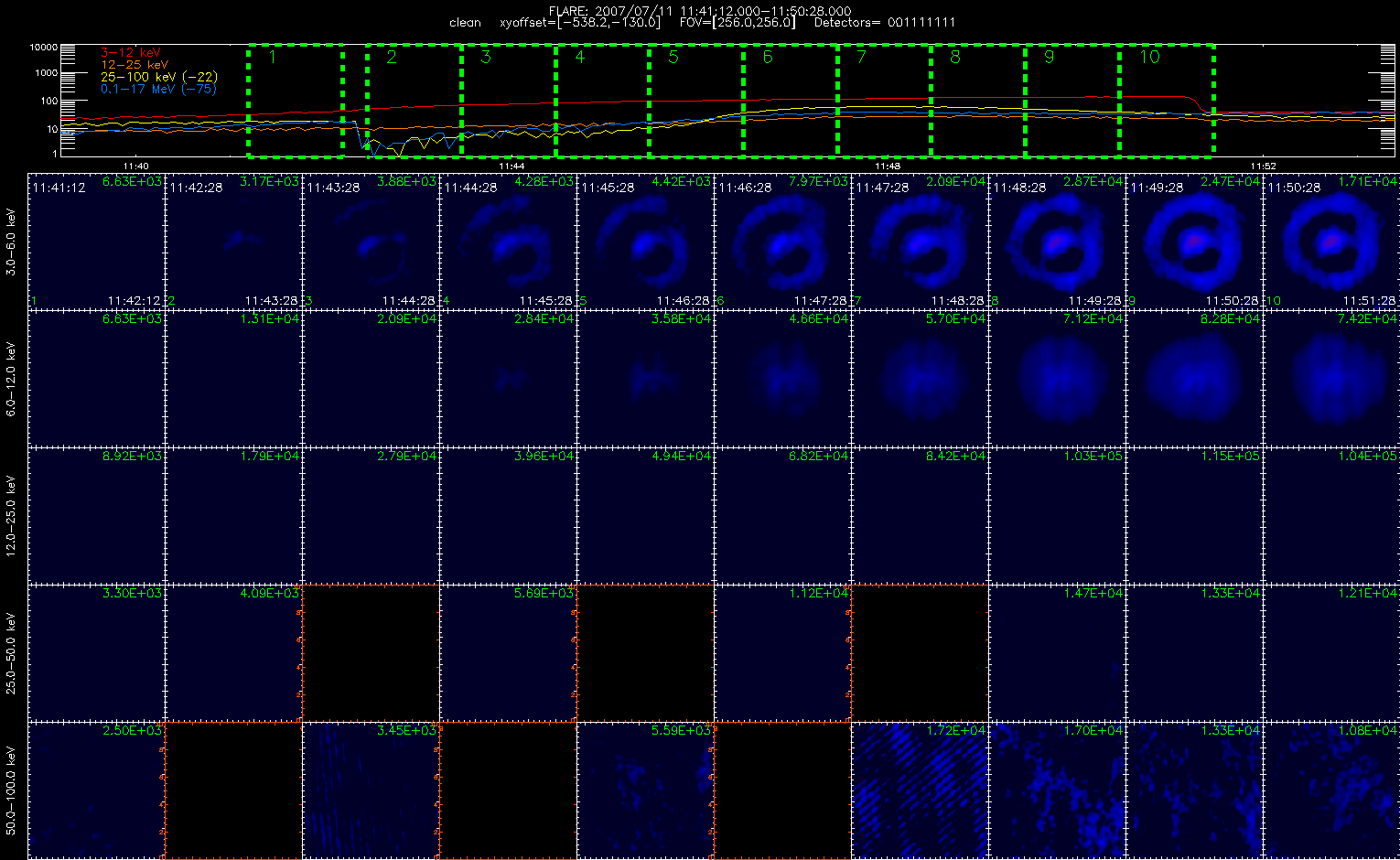Click the blue '0.1-17 MeV (-75)' legend entry
The width and height of the screenshot is (1400, 860).
(x=158, y=89)
